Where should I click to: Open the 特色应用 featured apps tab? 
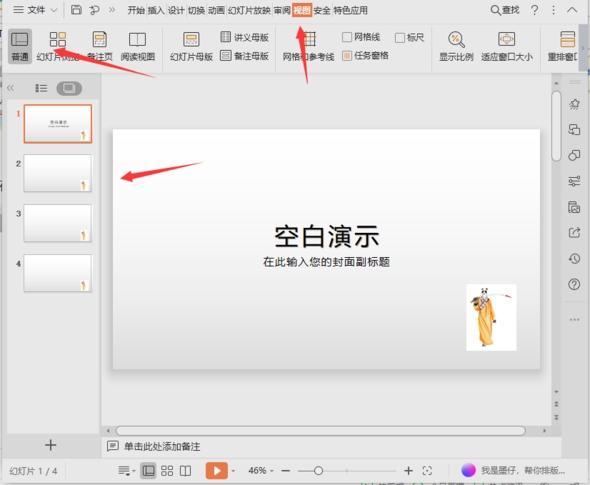[x=350, y=10]
